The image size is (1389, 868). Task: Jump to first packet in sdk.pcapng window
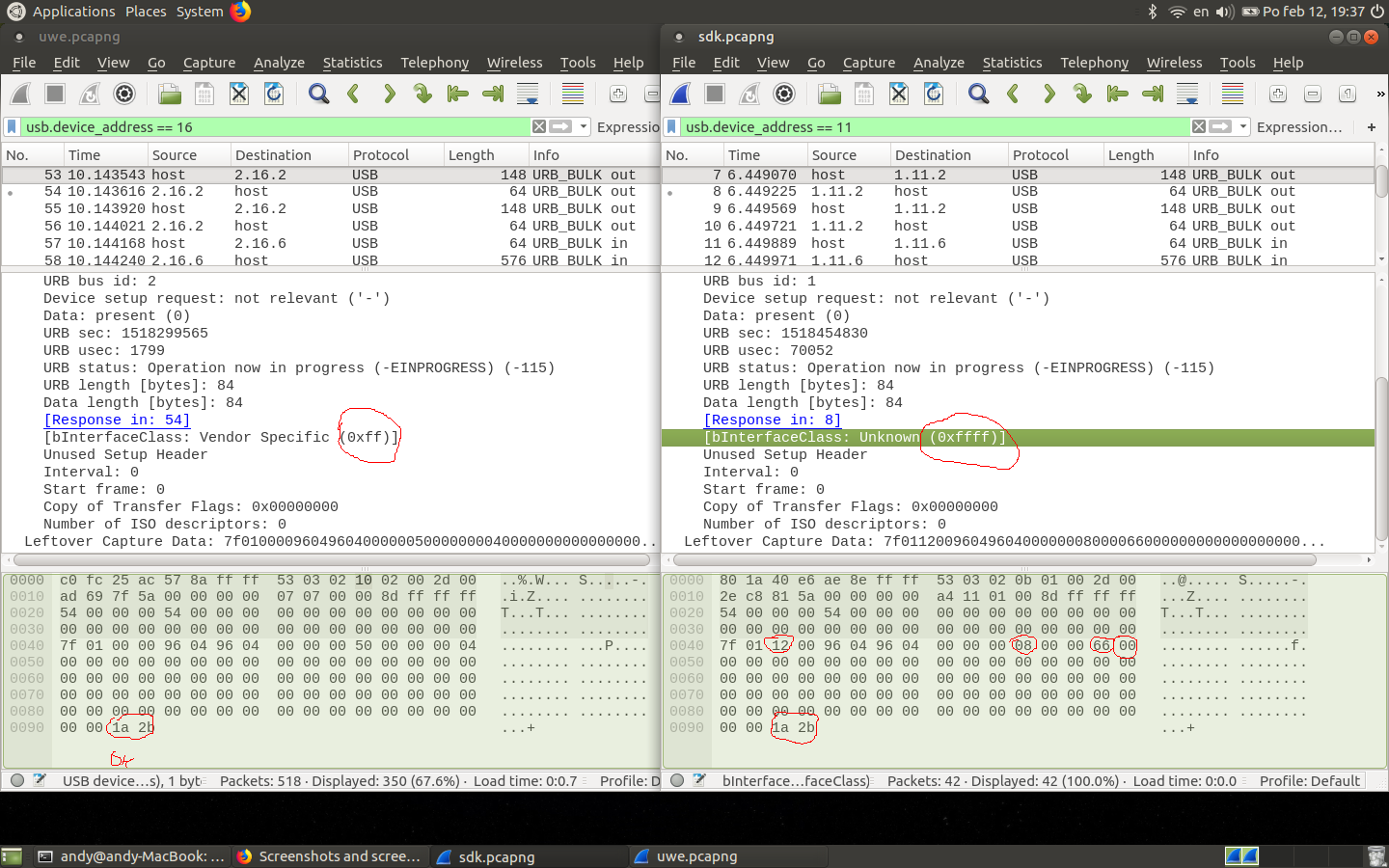coord(1117,94)
